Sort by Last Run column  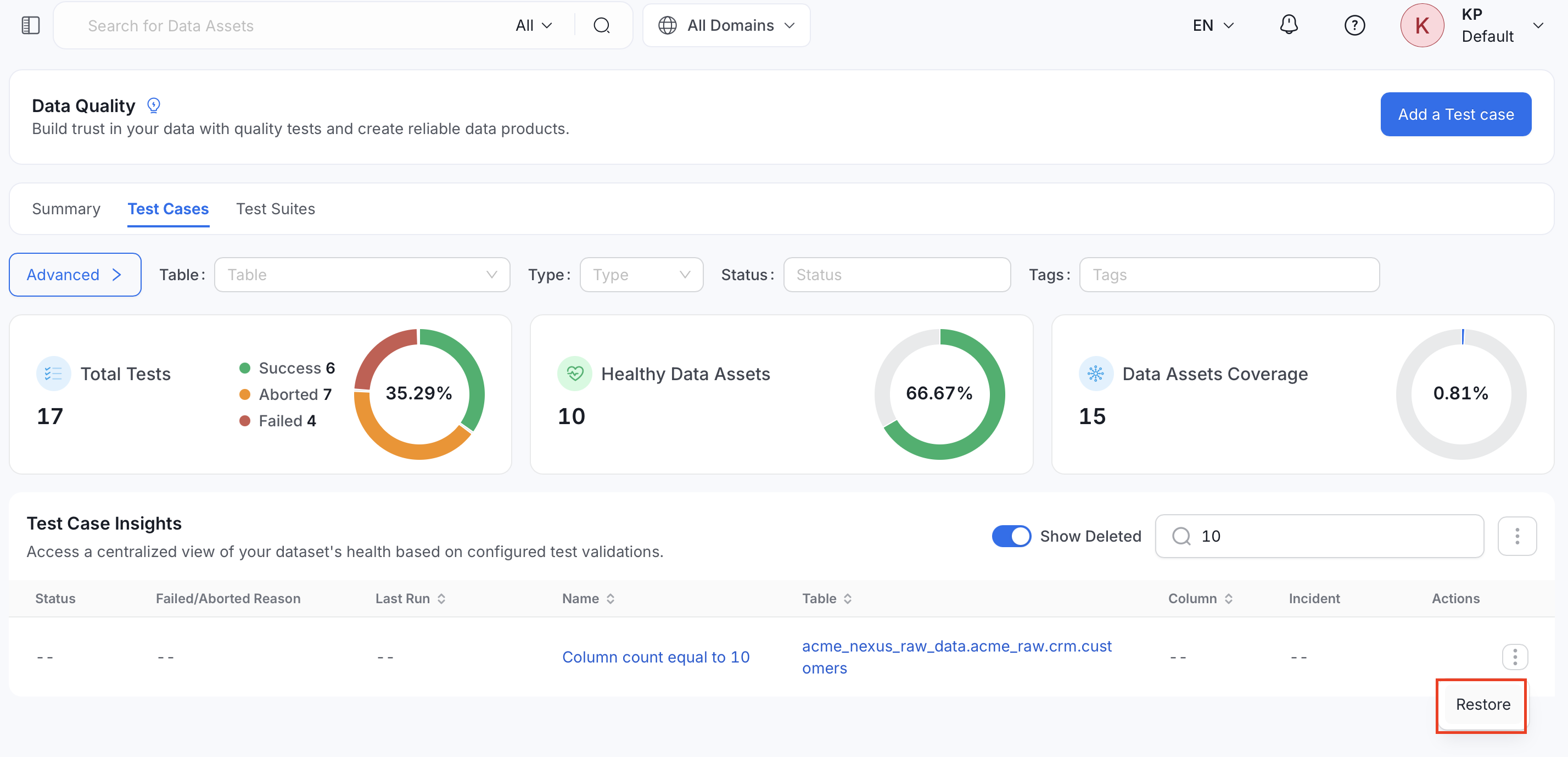pos(441,599)
